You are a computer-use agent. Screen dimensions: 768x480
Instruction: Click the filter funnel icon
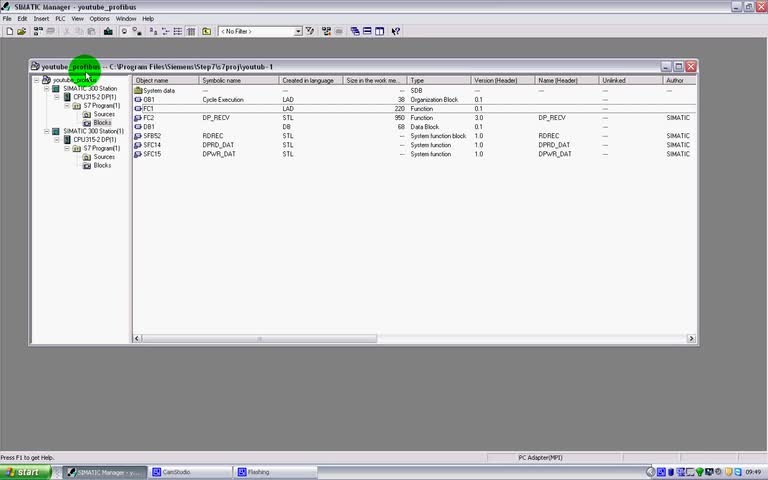point(310,31)
